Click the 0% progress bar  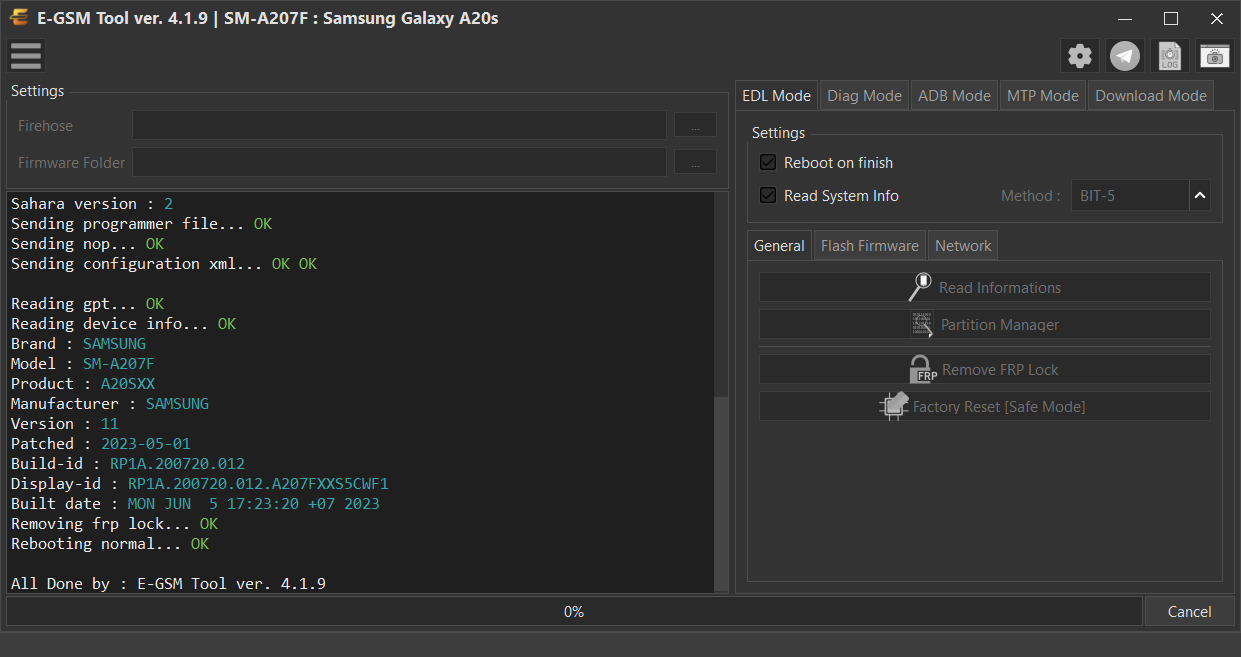574,611
